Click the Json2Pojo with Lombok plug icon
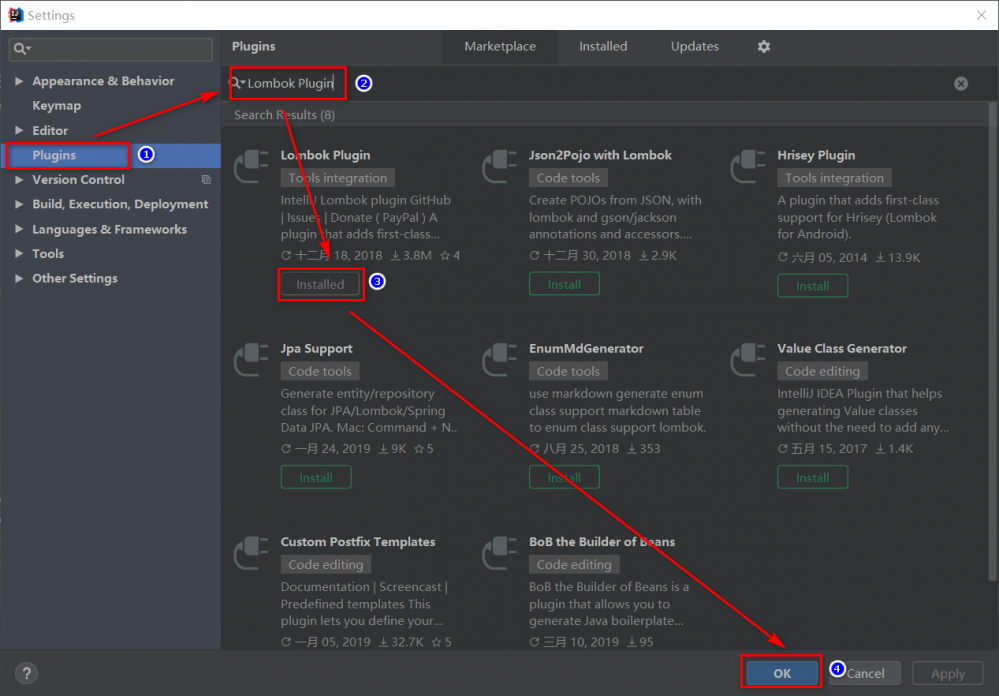999x696 pixels. pos(500,166)
